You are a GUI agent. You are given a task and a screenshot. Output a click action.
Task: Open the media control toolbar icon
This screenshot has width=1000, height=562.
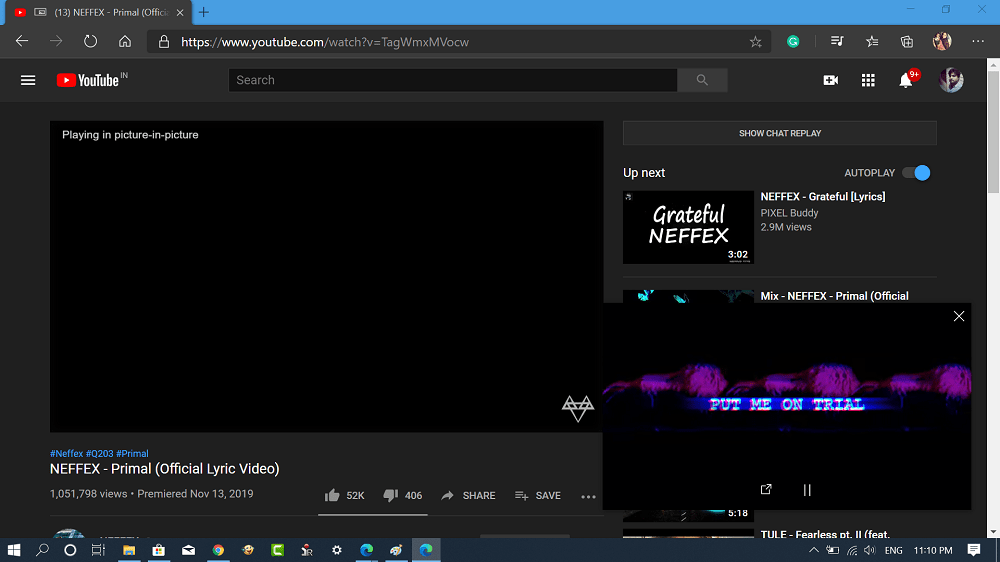pyautogui.click(x=837, y=41)
